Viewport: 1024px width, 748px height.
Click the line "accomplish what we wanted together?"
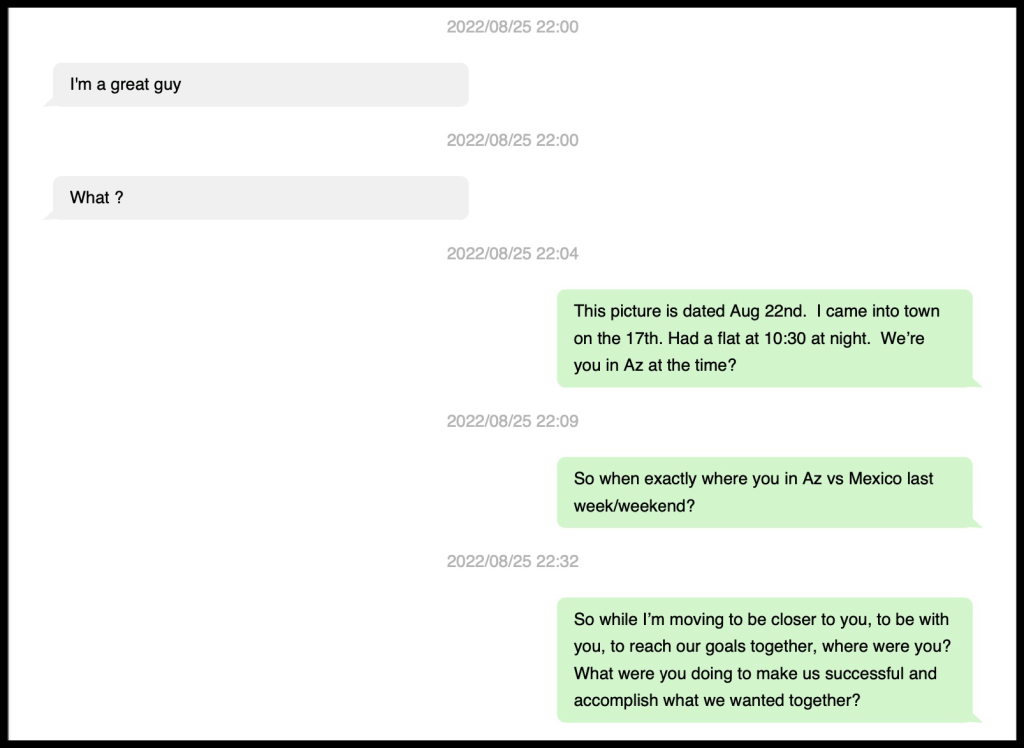(717, 701)
